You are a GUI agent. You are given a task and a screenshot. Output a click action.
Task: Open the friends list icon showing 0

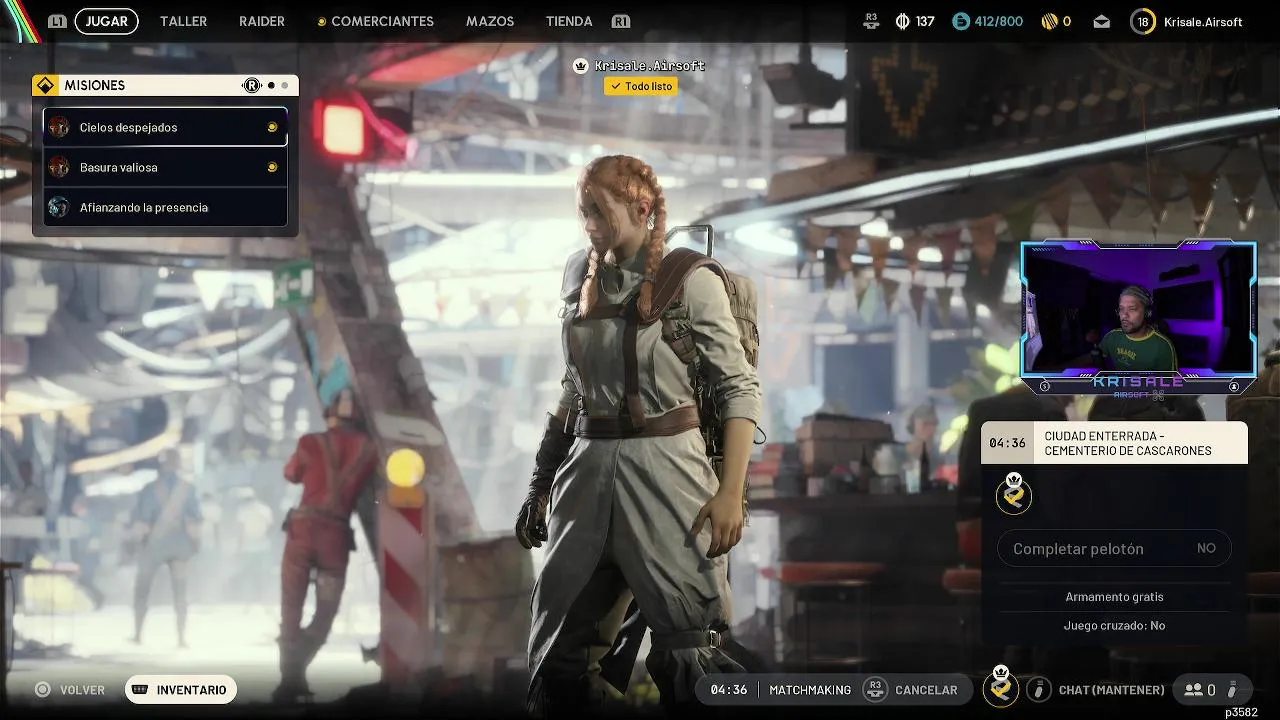point(1193,689)
